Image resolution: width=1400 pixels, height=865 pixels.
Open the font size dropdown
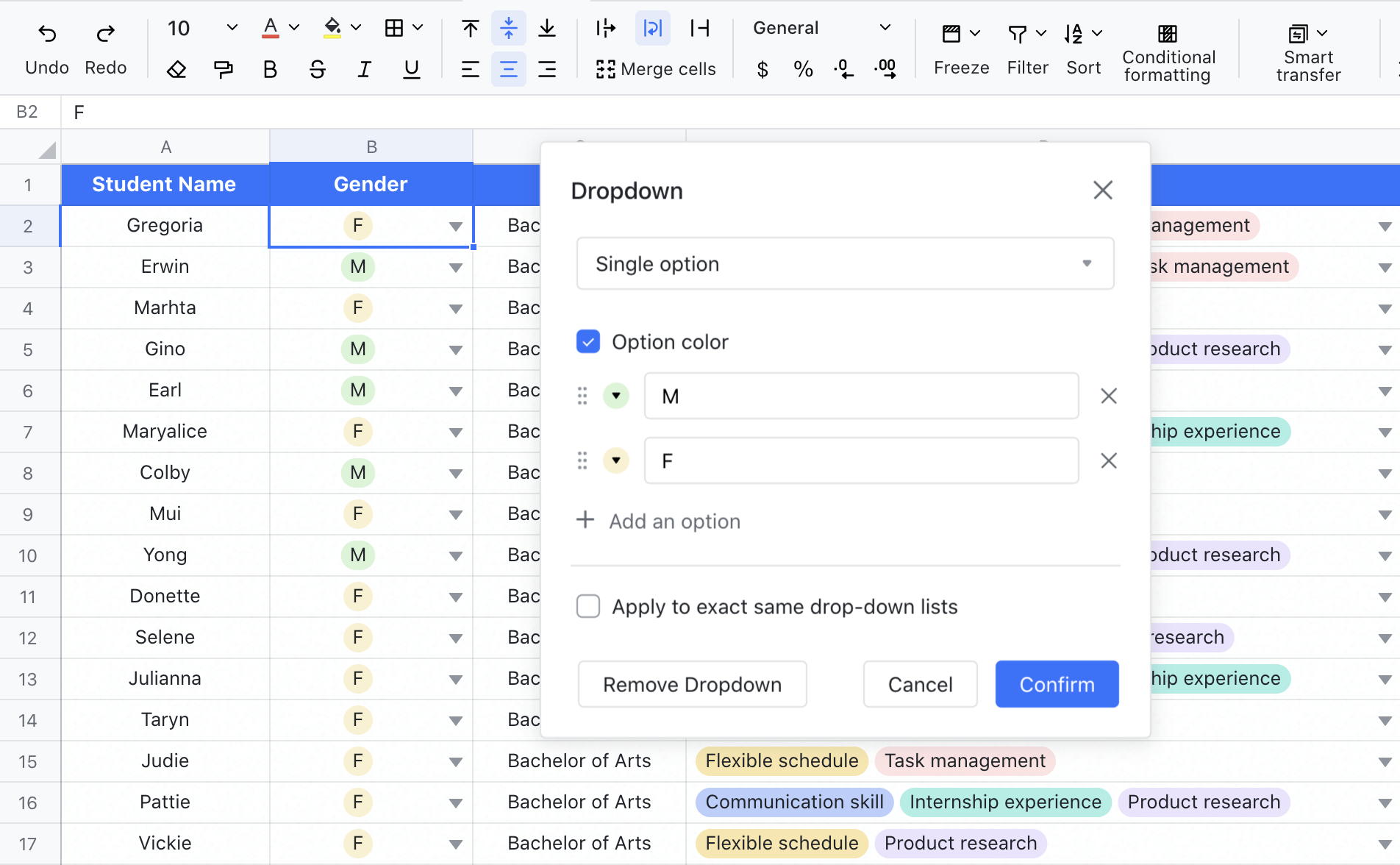pos(232,28)
